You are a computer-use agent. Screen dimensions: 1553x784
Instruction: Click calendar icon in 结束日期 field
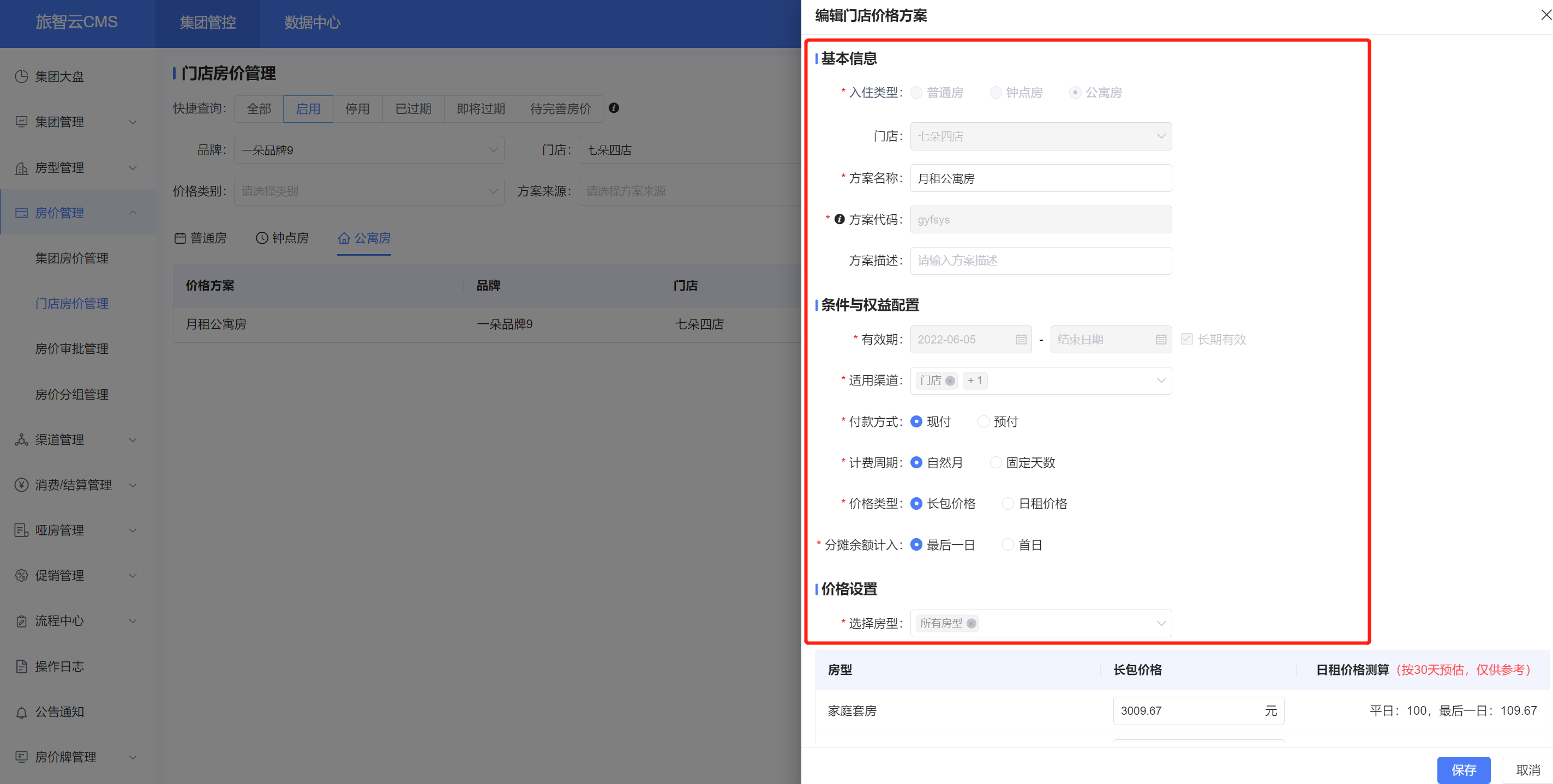(x=1161, y=339)
